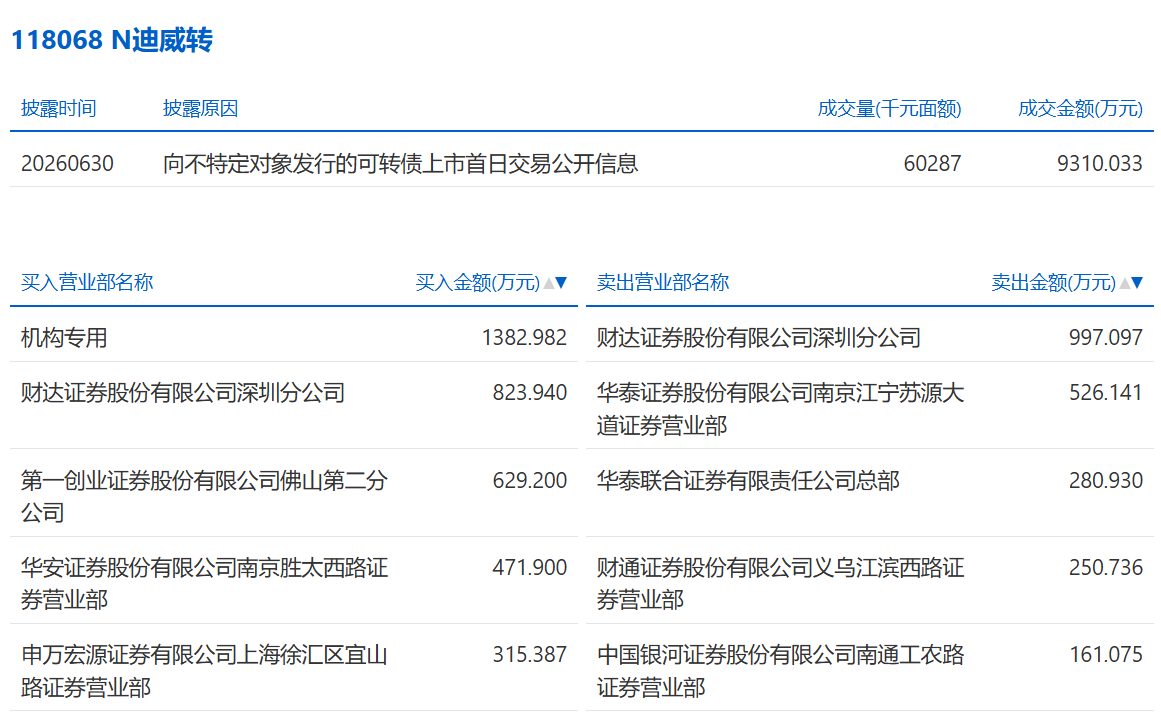Click the 披露时间 header
Image resolution: width=1161 pixels, height=717 pixels.
pos(58,109)
